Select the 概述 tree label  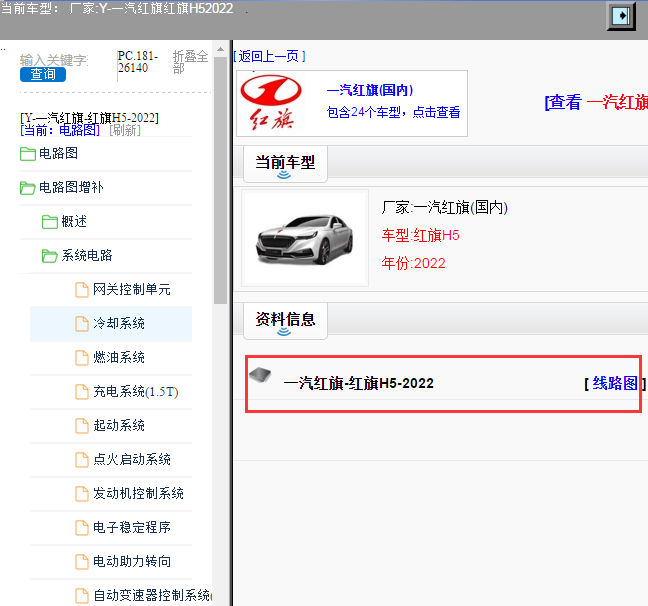click(74, 221)
